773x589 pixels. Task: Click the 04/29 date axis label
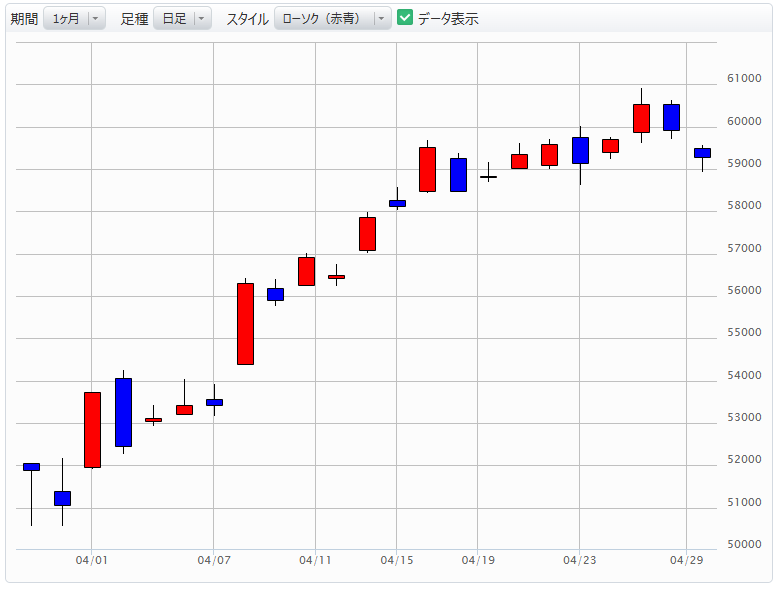pyautogui.click(x=686, y=561)
